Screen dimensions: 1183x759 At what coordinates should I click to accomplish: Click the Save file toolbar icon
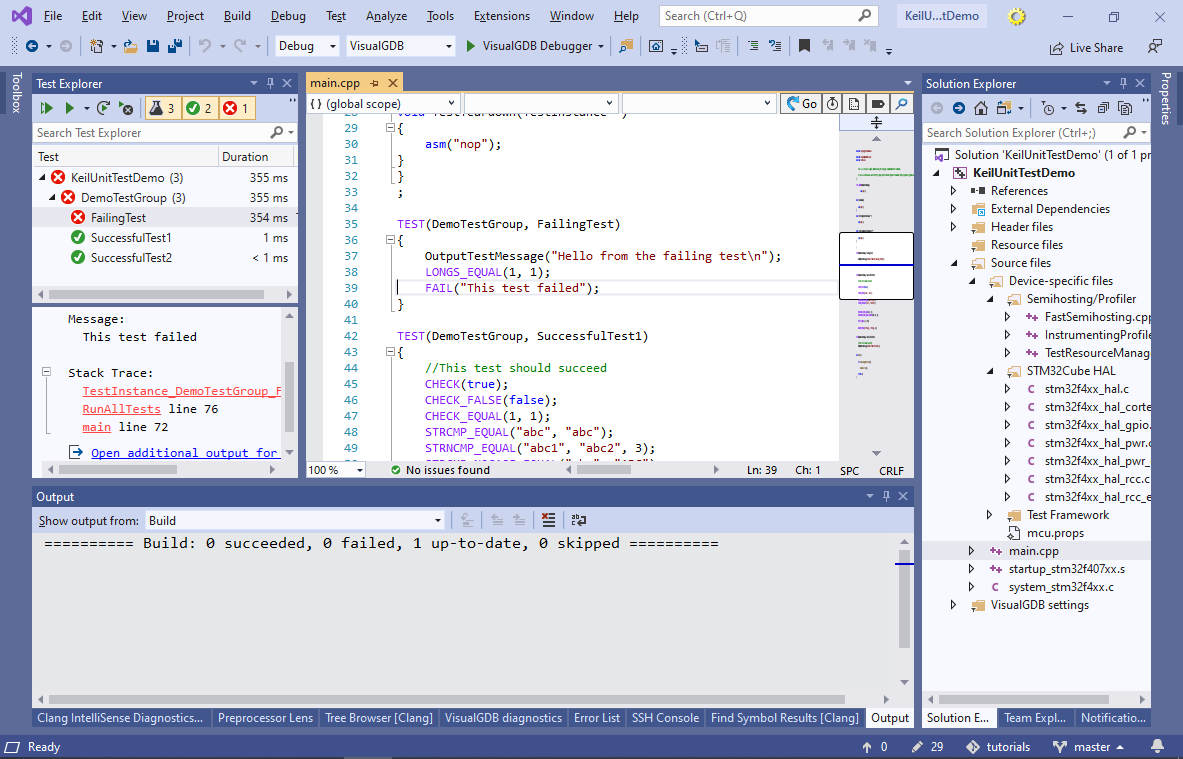(x=152, y=46)
